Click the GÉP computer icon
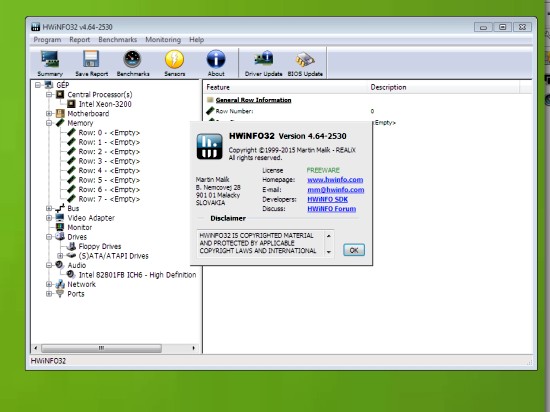Viewport: 550px width, 412px height. [x=49, y=85]
